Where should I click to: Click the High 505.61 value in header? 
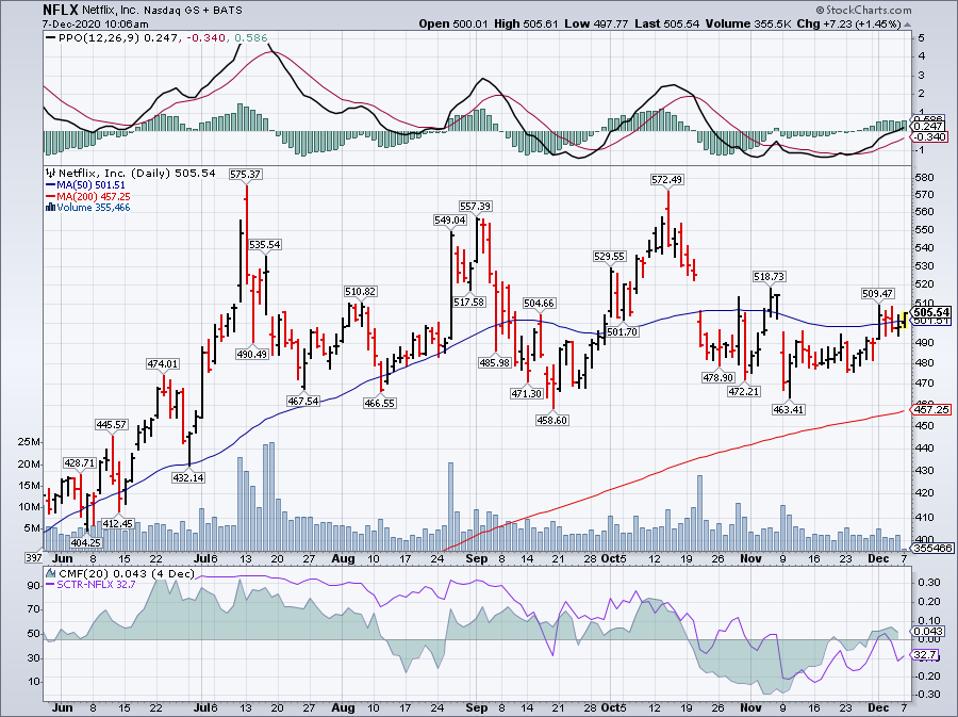pyautogui.click(x=527, y=24)
